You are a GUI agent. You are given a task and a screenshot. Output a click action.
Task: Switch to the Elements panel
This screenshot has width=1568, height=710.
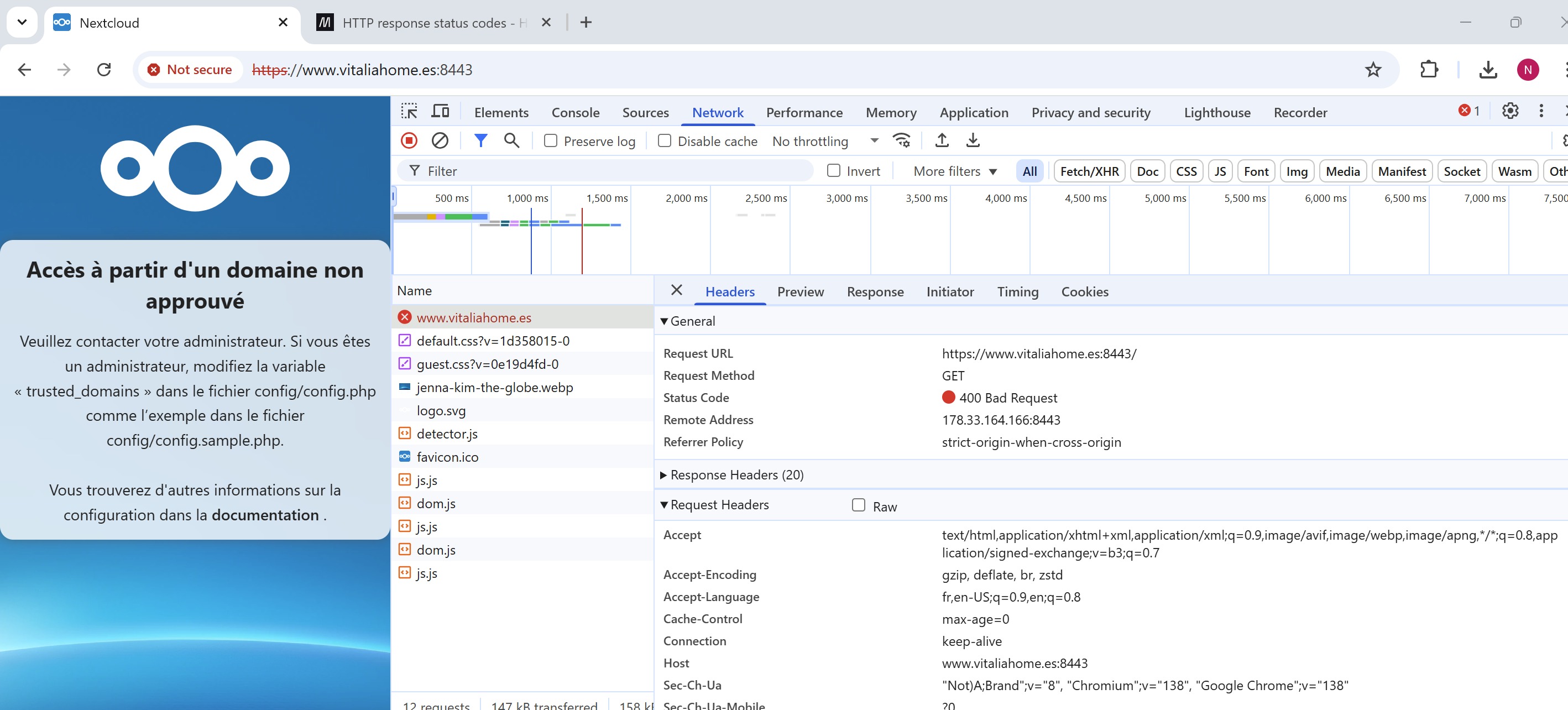[501, 112]
